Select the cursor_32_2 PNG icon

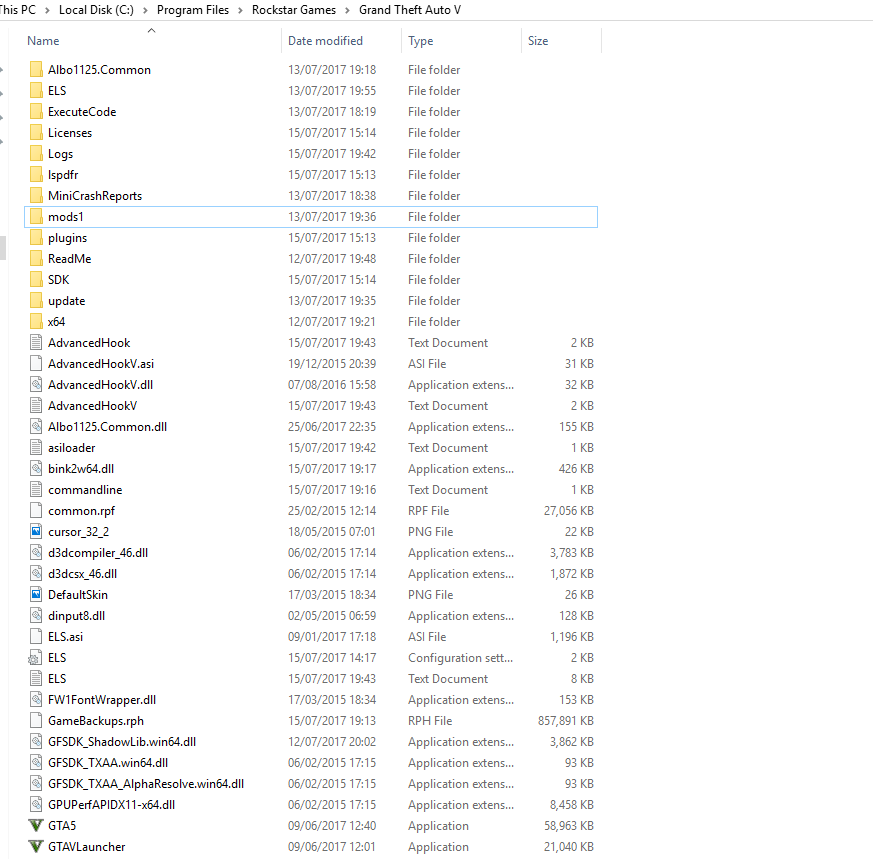pyautogui.click(x=36, y=532)
